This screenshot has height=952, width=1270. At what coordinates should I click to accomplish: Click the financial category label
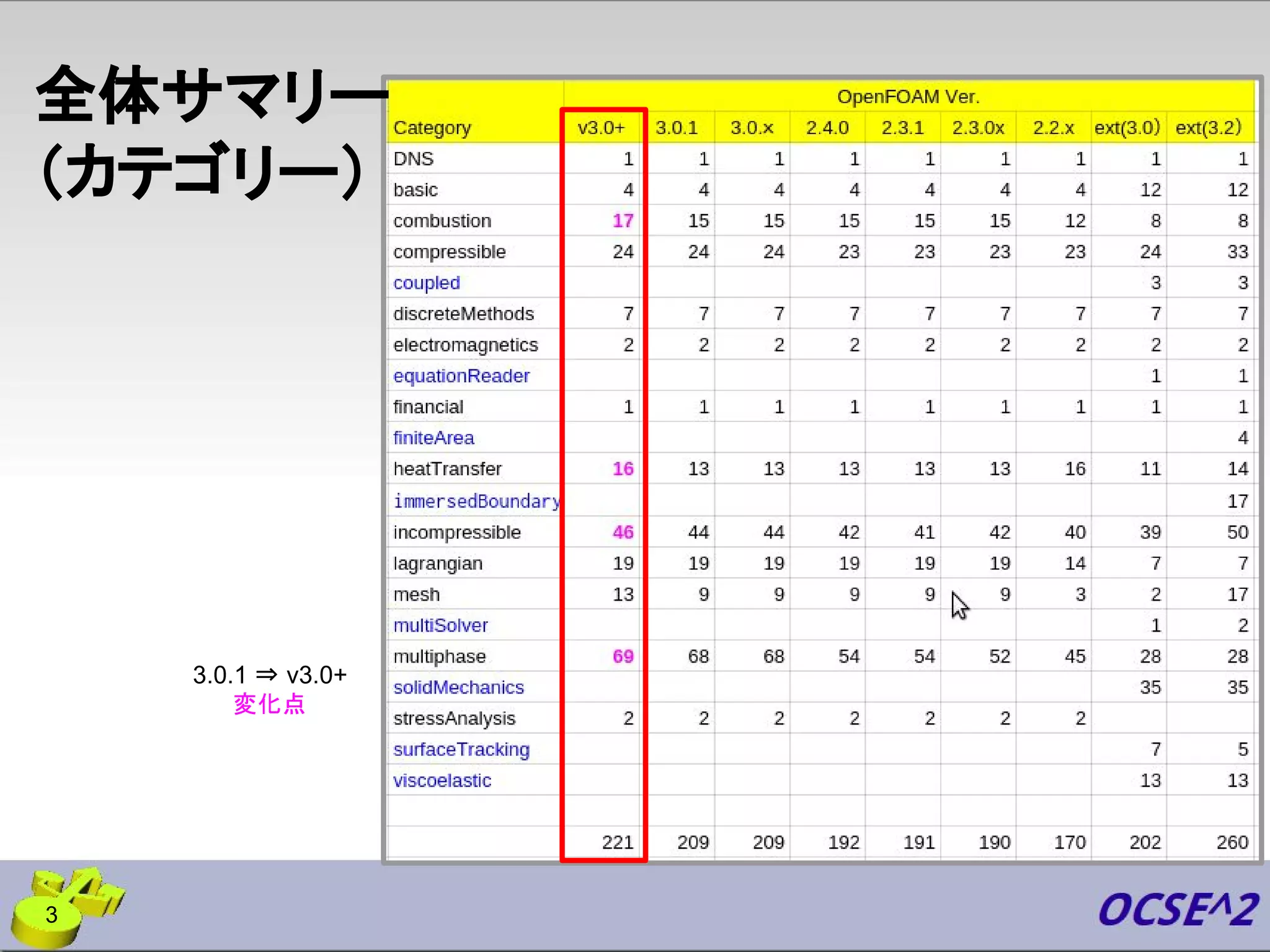point(428,407)
